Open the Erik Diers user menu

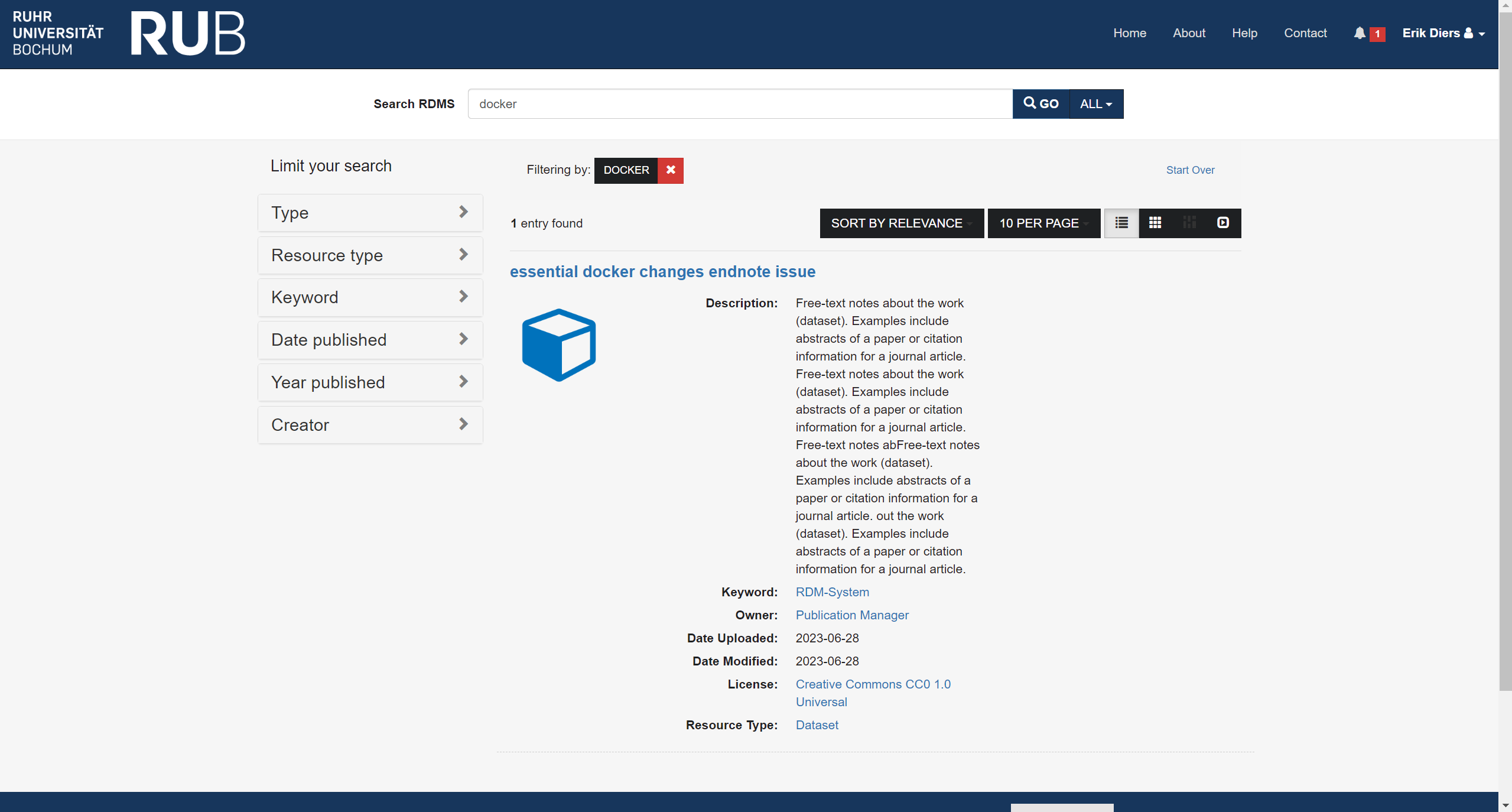[1443, 33]
